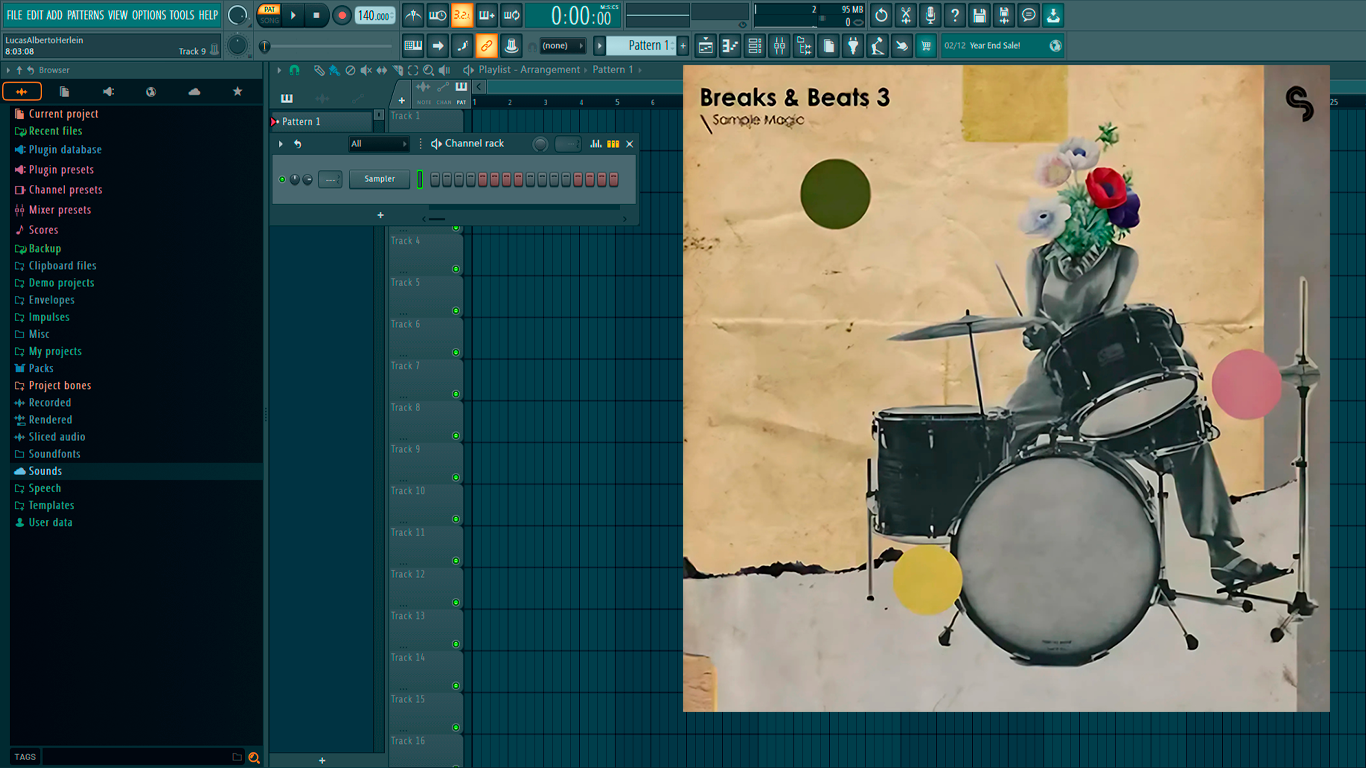Click the tempo field showing 140
Viewport: 1366px width, 768px height.
point(375,15)
